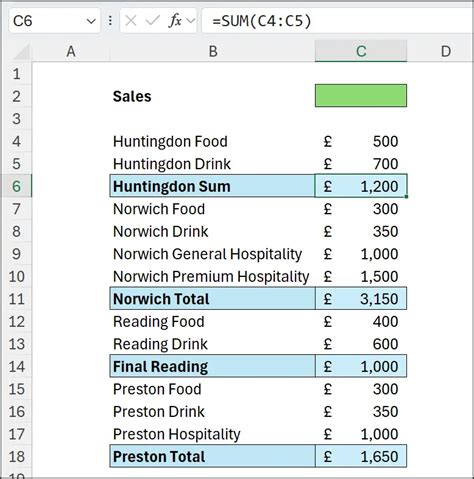Select row 18 header
The image size is (474, 479).
17,456
